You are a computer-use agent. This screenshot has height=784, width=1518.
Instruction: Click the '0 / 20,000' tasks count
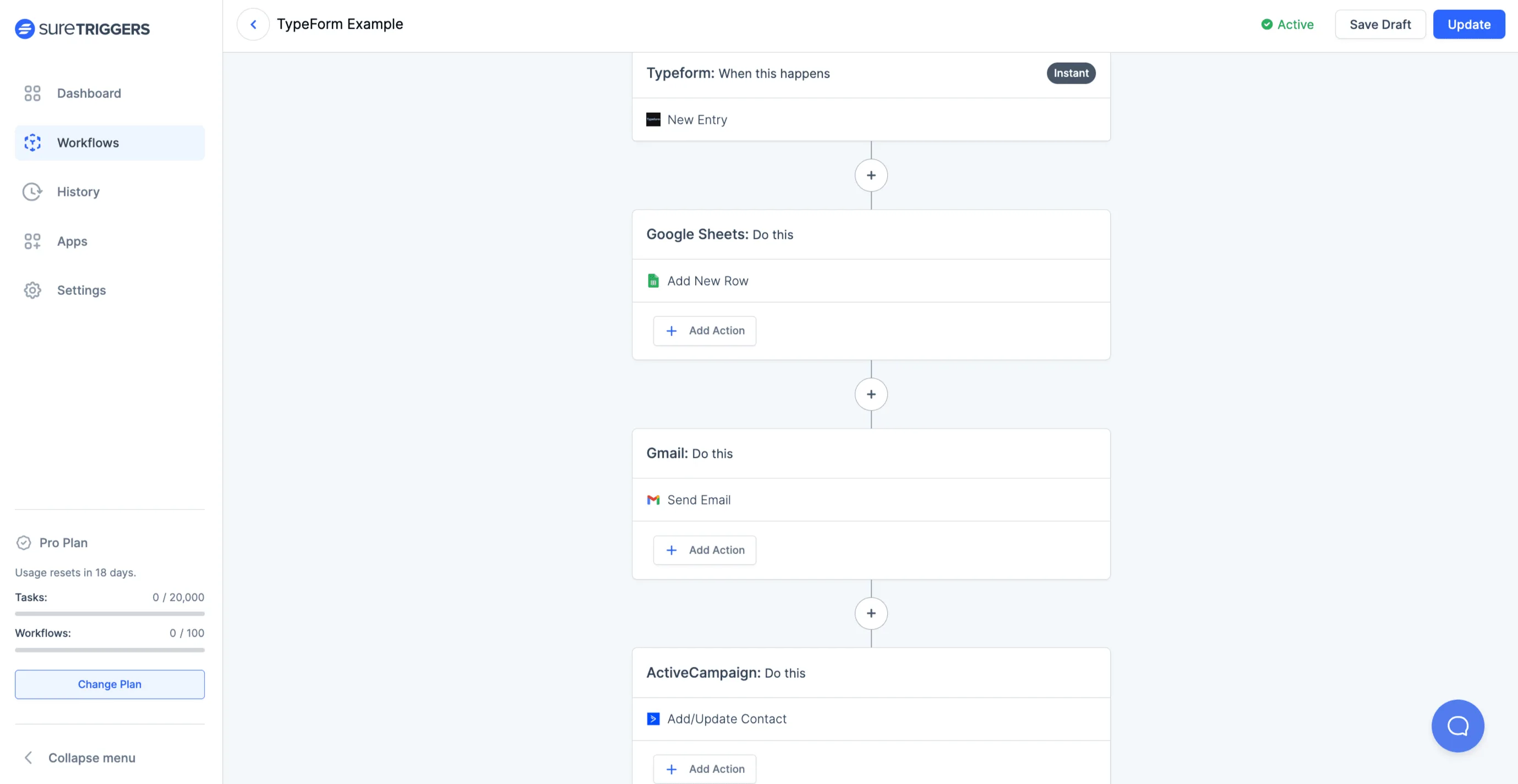[178, 597]
